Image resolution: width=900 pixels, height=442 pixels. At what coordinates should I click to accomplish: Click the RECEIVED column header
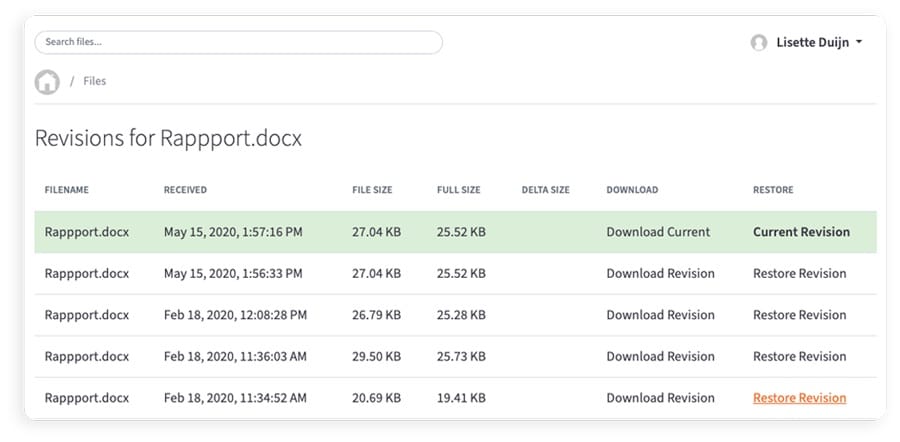[x=185, y=190]
